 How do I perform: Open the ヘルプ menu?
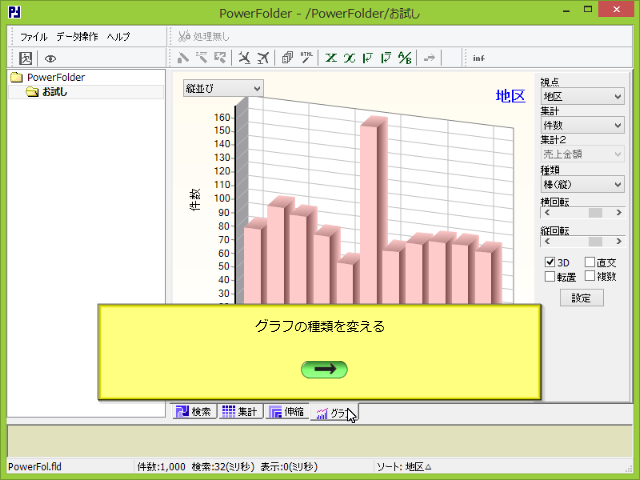coord(118,37)
